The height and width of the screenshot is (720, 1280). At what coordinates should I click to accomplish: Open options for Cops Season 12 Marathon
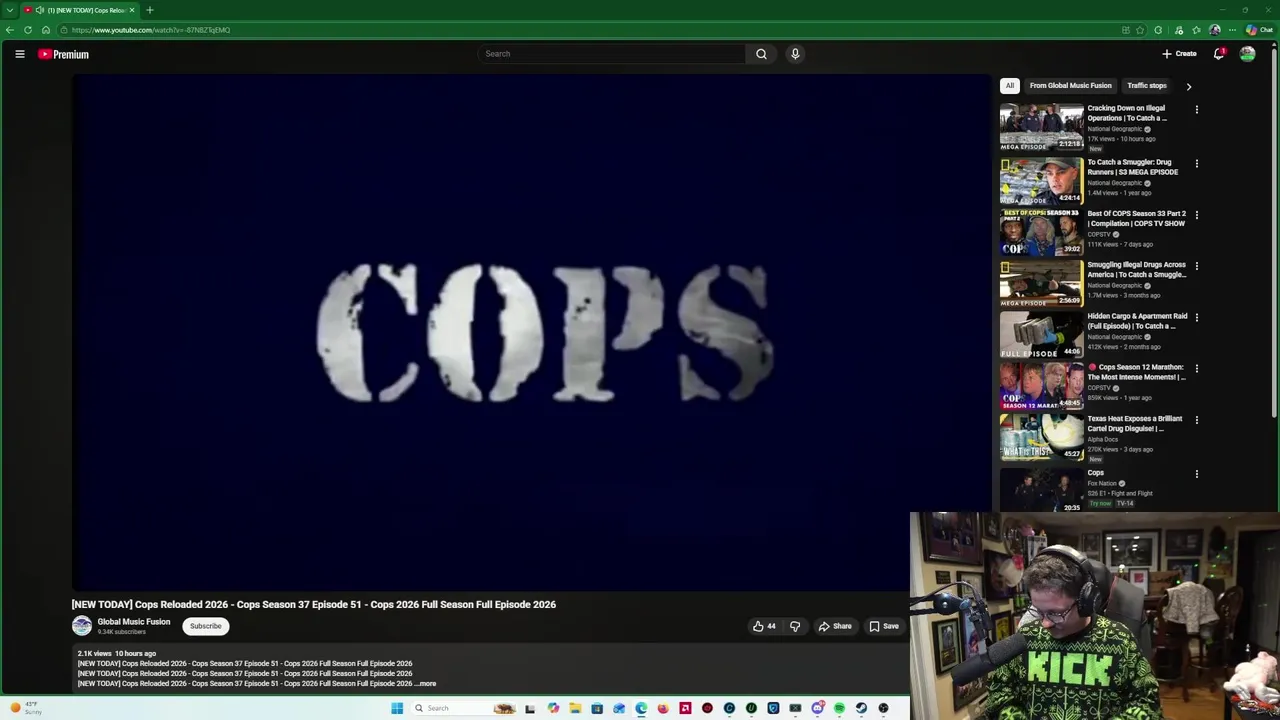(x=1196, y=368)
